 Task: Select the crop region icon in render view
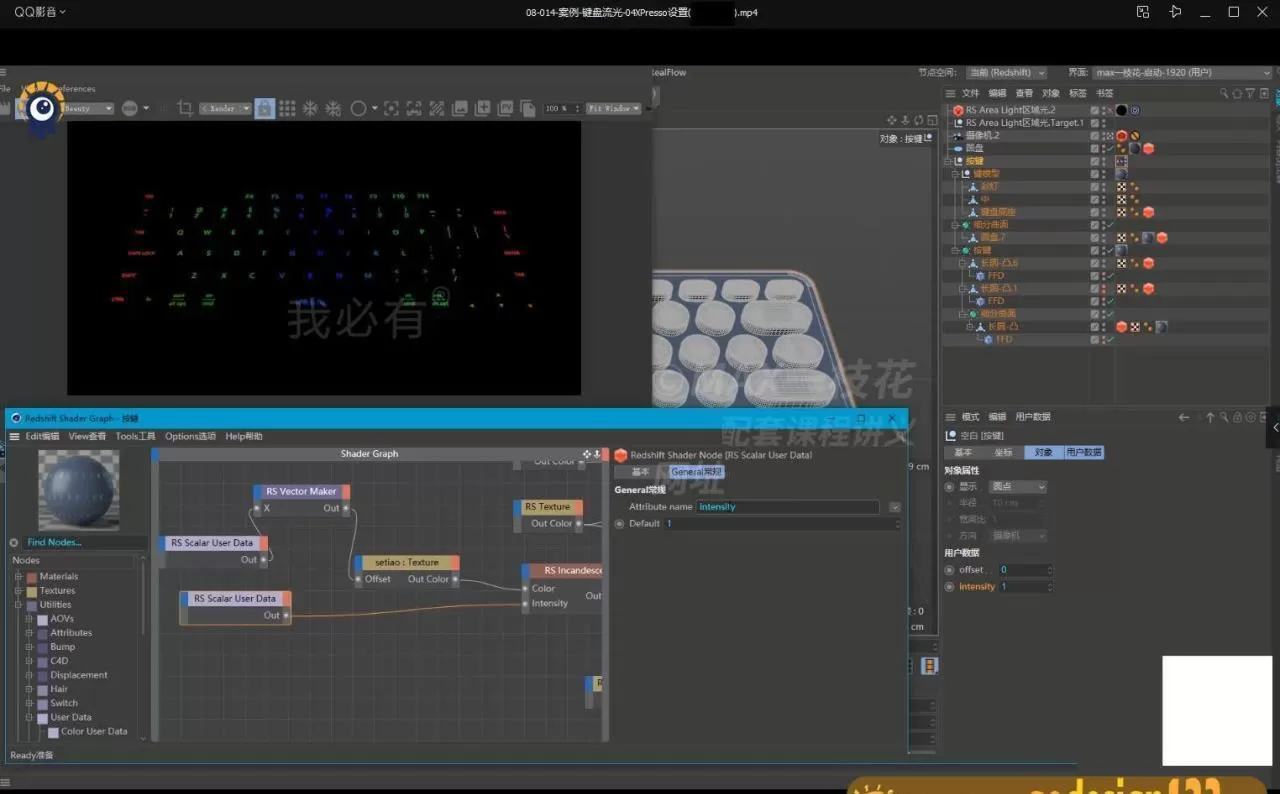184,108
